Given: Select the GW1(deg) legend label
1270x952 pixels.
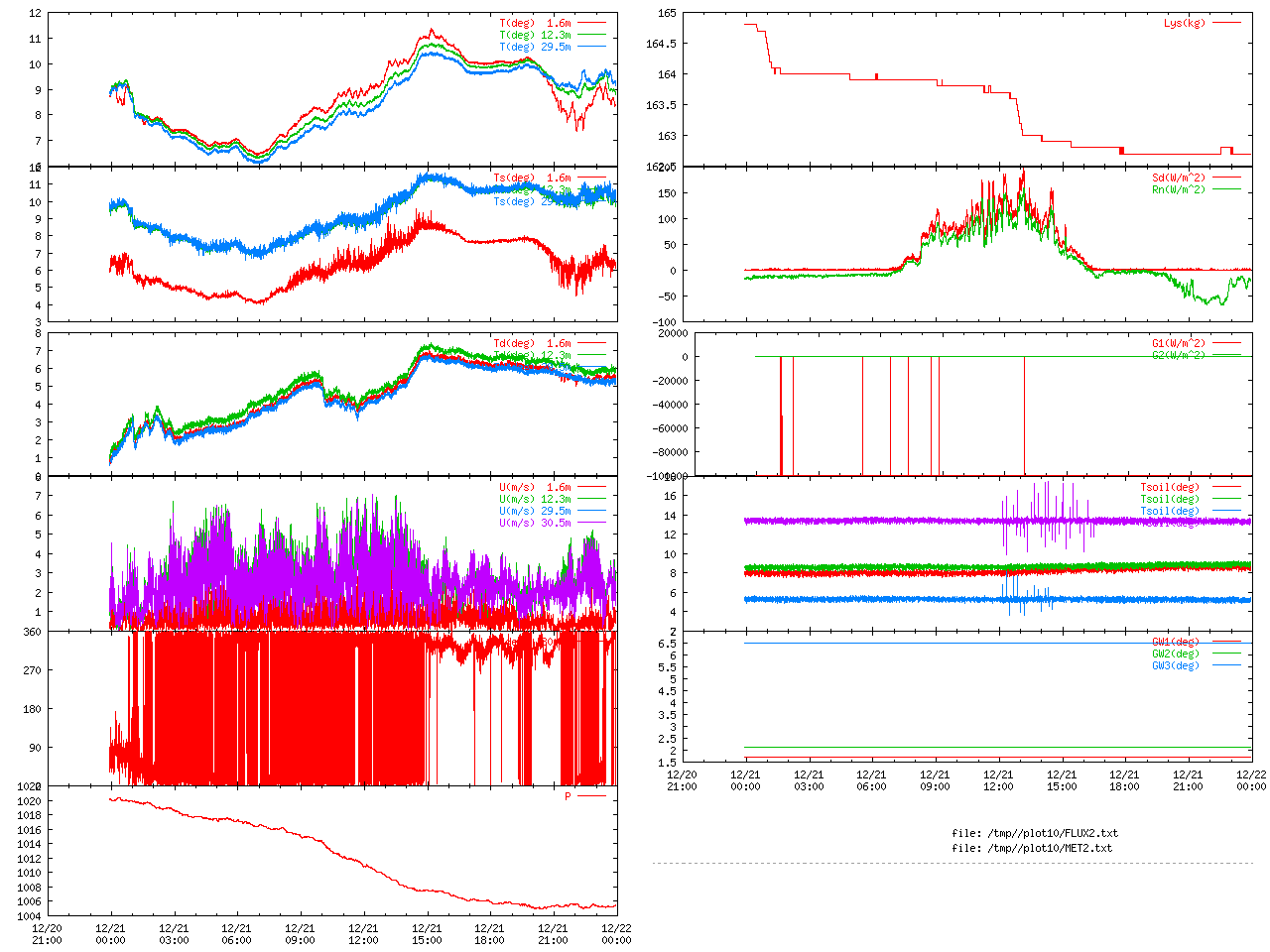Looking at the screenshot, I should click(x=1175, y=642).
